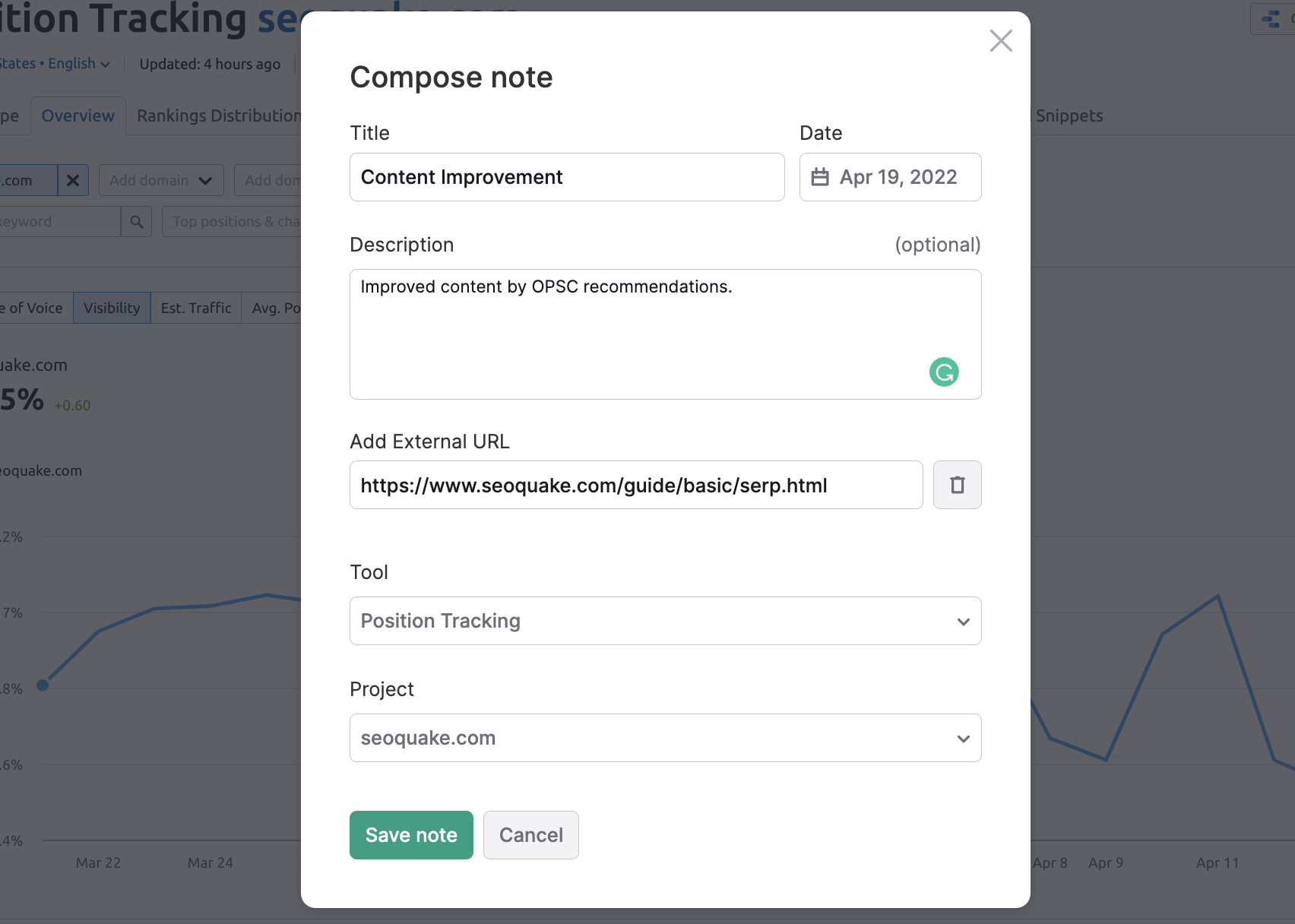The height and width of the screenshot is (924, 1295).
Task: Click the Save note button
Action: (x=410, y=834)
